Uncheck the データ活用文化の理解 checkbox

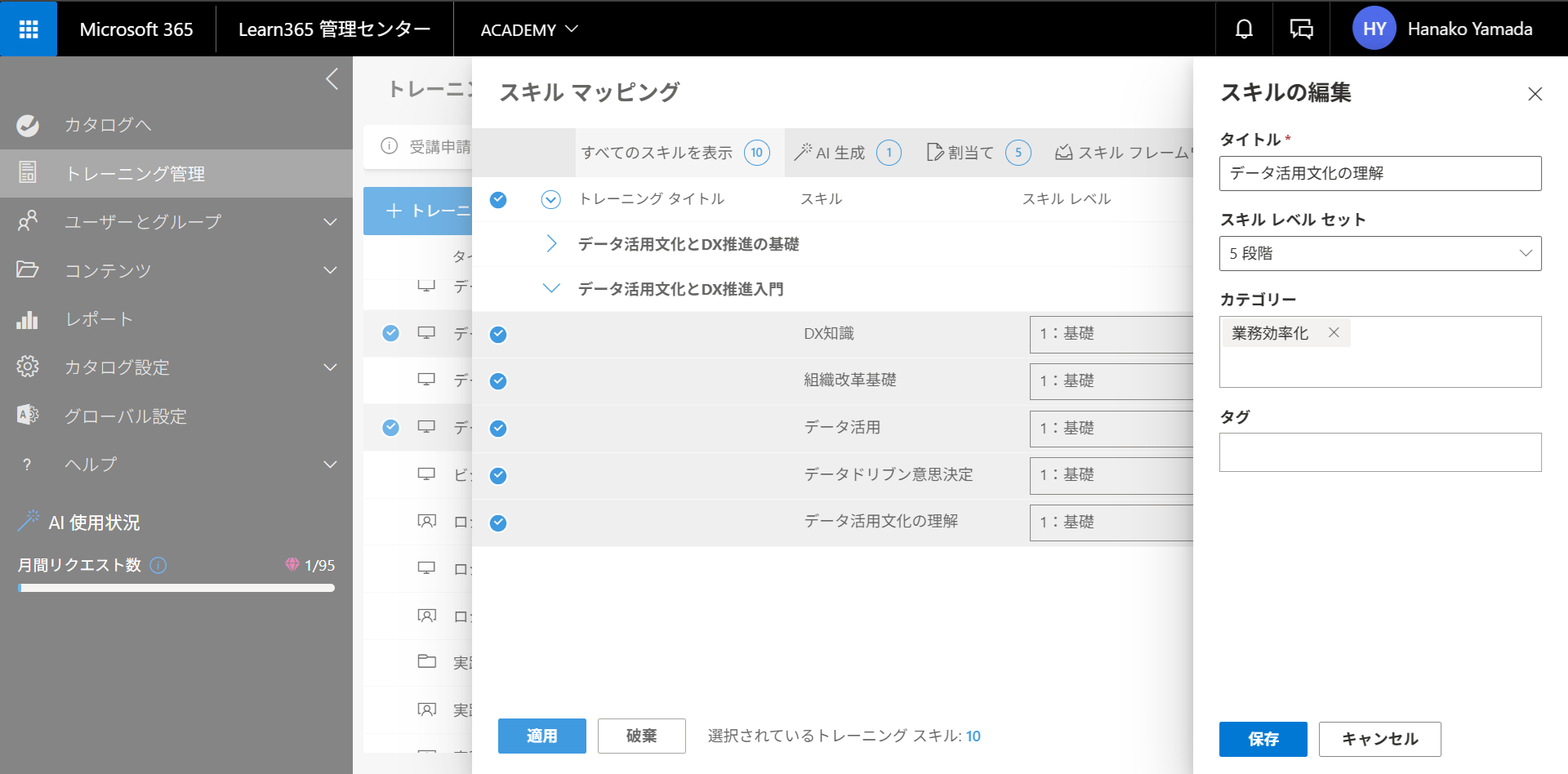498,523
